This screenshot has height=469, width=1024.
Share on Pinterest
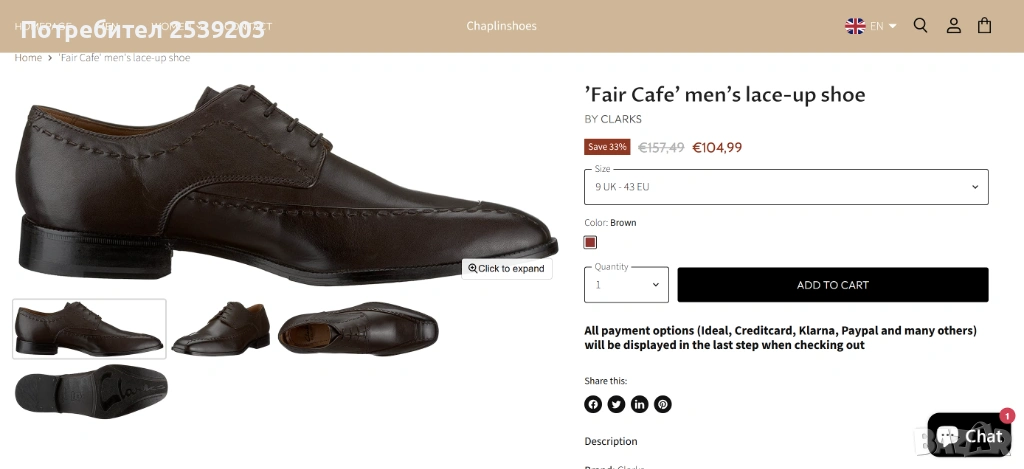coord(663,404)
